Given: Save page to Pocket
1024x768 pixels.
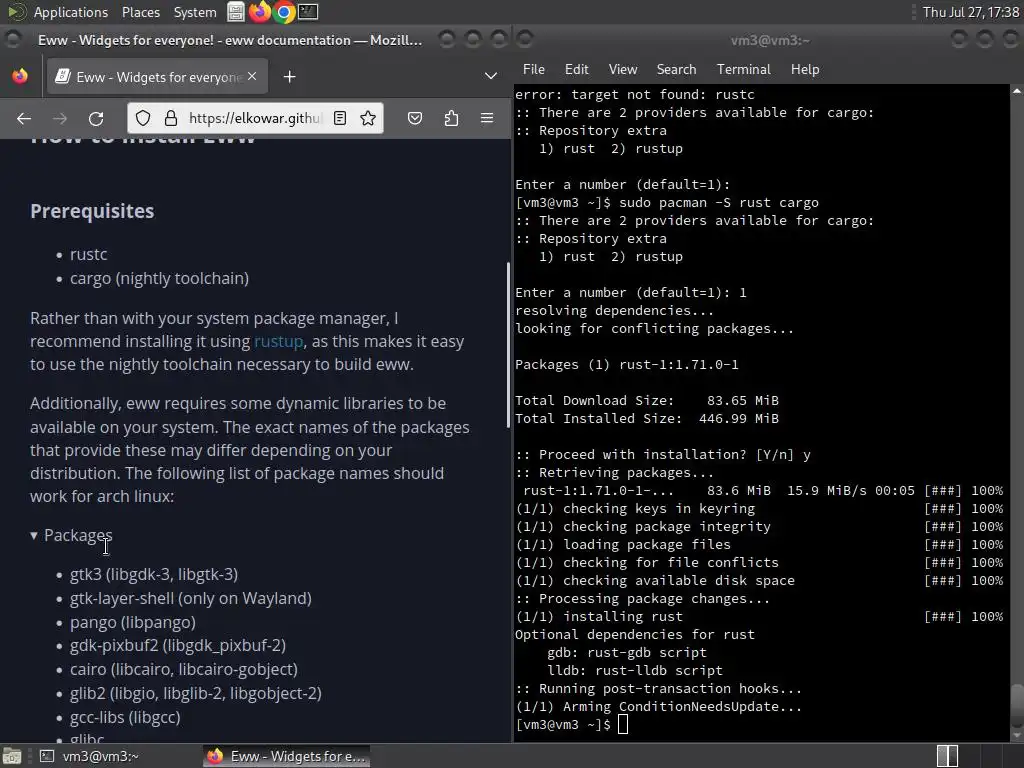Looking at the screenshot, I should pyautogui.click(x=415, y=118).
